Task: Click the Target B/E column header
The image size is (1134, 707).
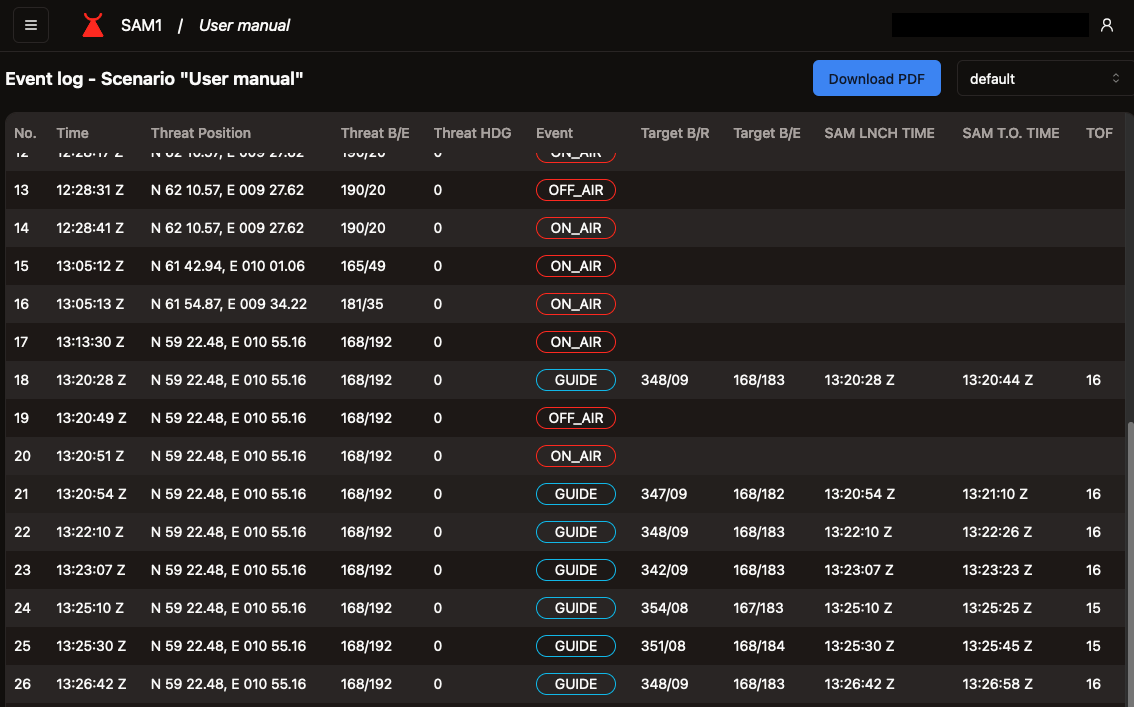Action: click(767, 133)
